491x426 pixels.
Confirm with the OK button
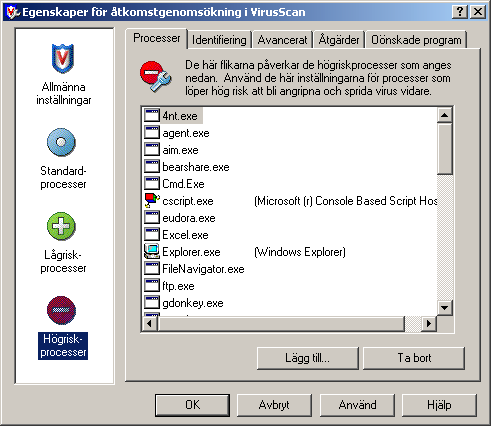pyautogui.click(x=192, y=405)
